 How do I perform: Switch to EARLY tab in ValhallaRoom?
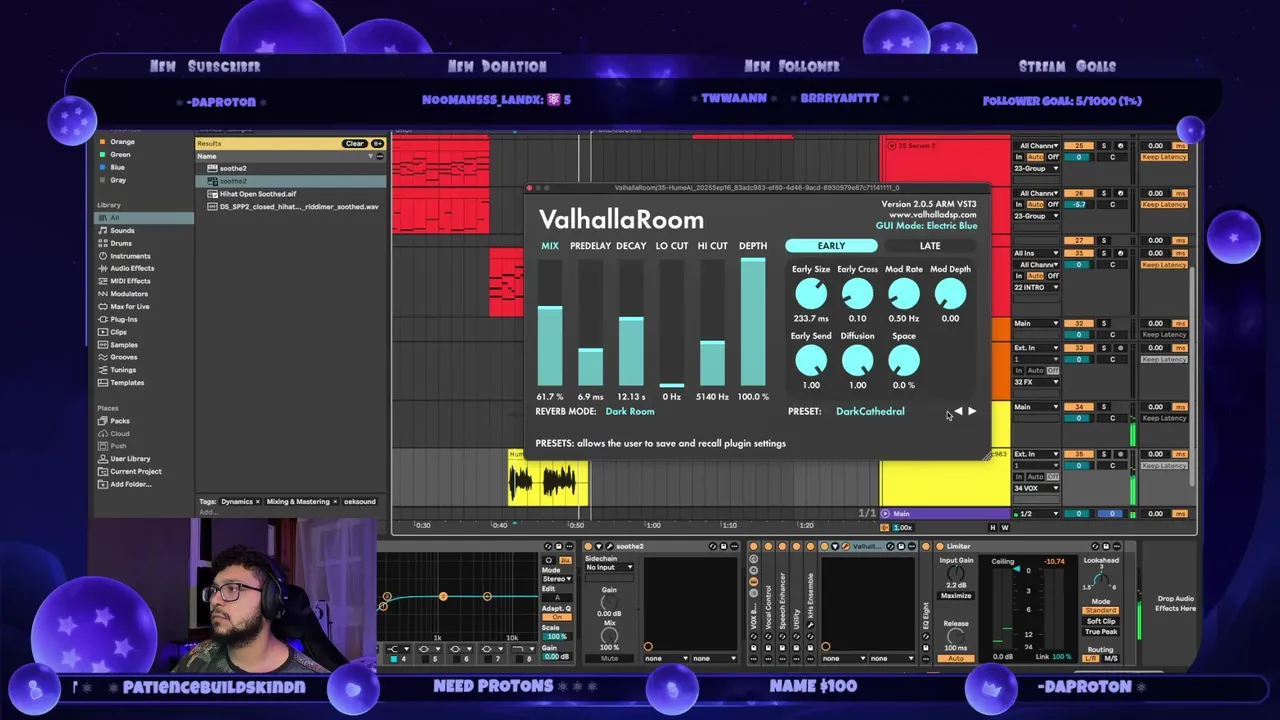[x=831, y=245]
